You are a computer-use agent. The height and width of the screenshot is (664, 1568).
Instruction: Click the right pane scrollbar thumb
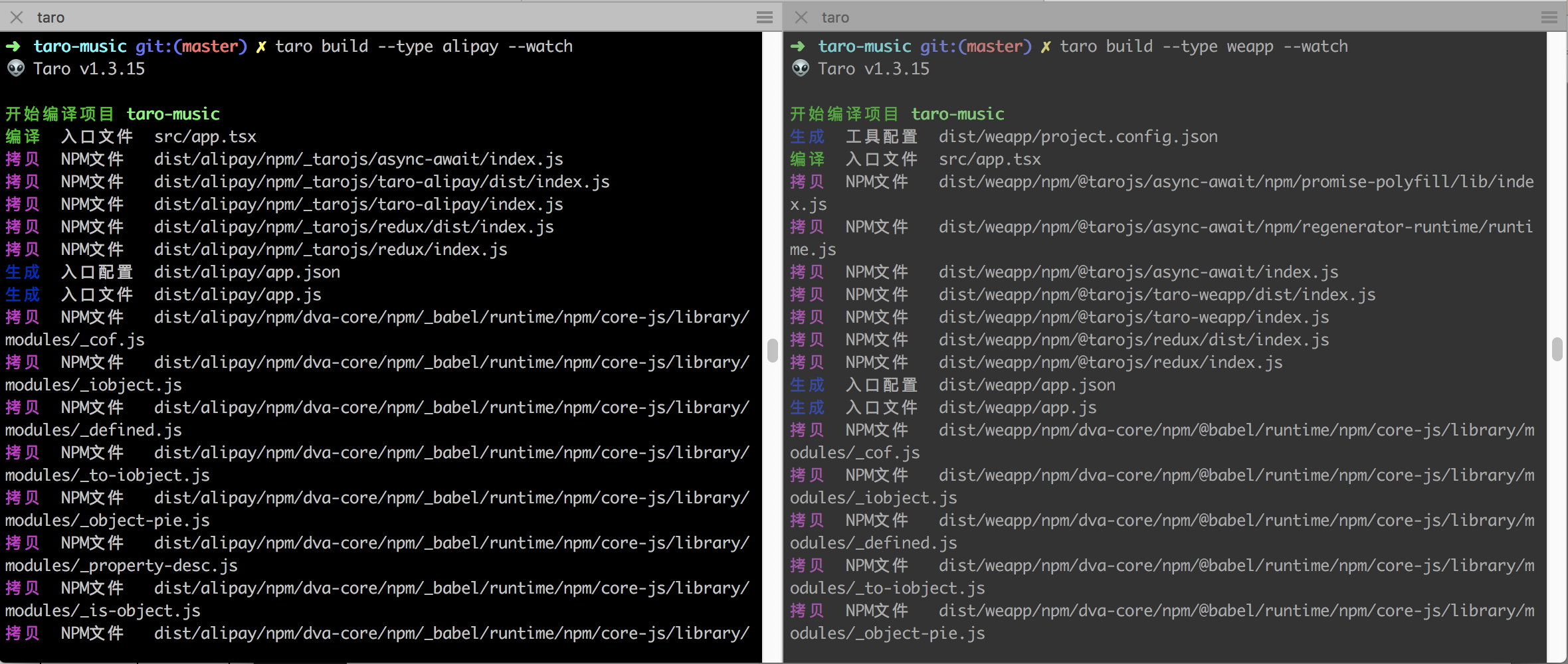[1557, 349]
